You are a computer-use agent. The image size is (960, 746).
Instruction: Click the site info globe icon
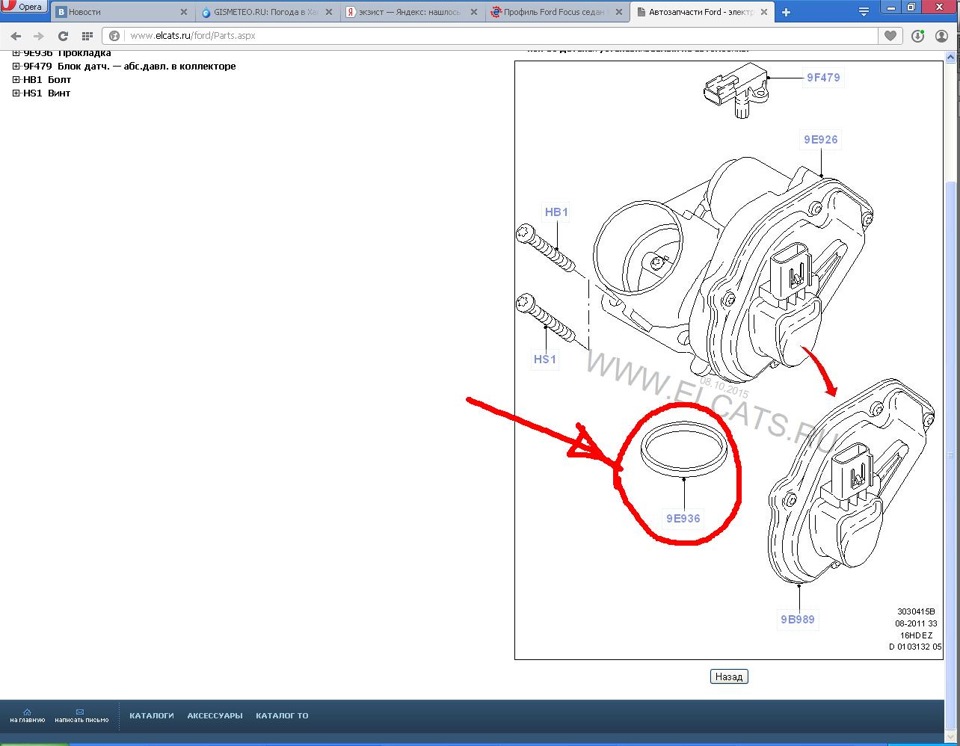(114, 36)
